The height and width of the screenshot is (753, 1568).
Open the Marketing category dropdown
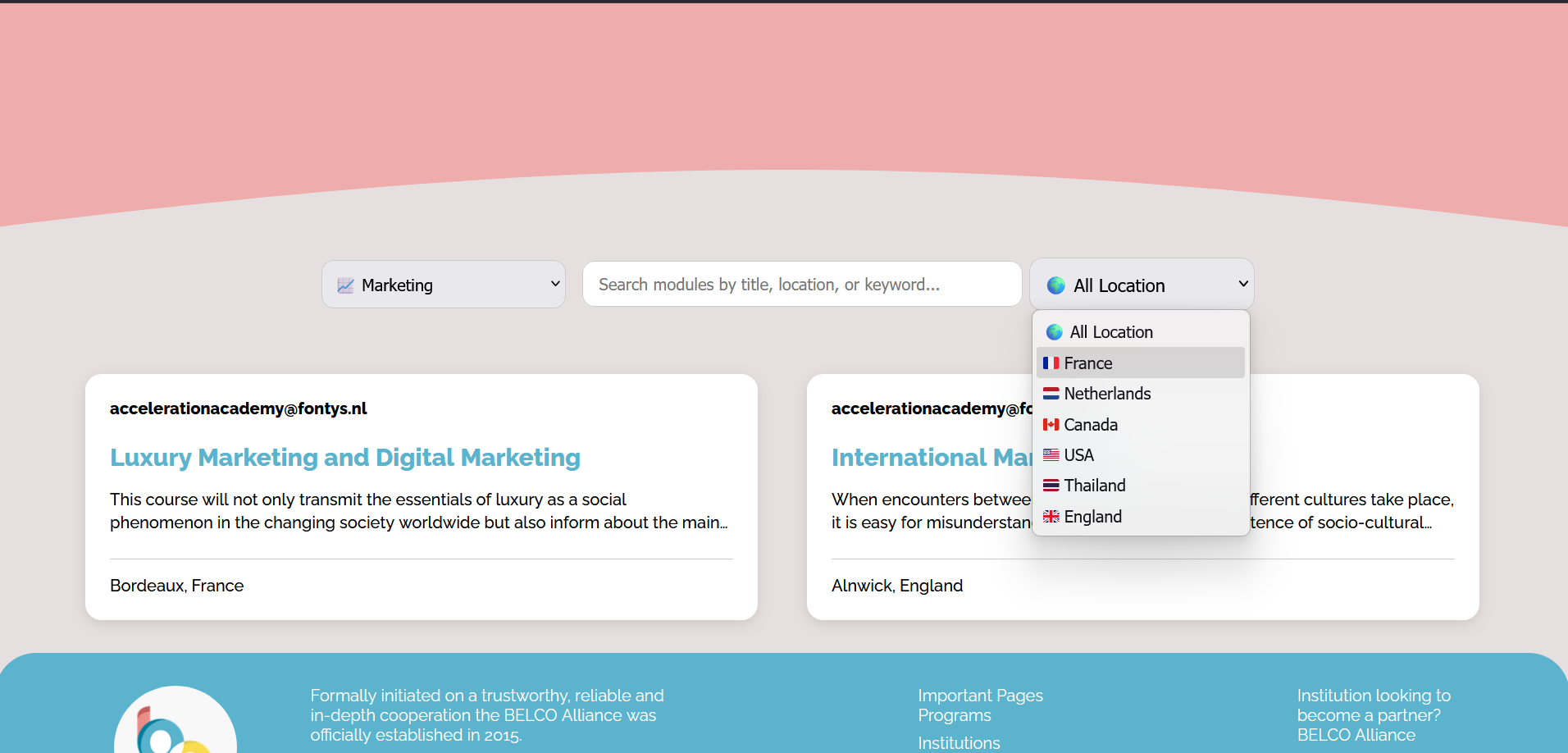(444, 285)
